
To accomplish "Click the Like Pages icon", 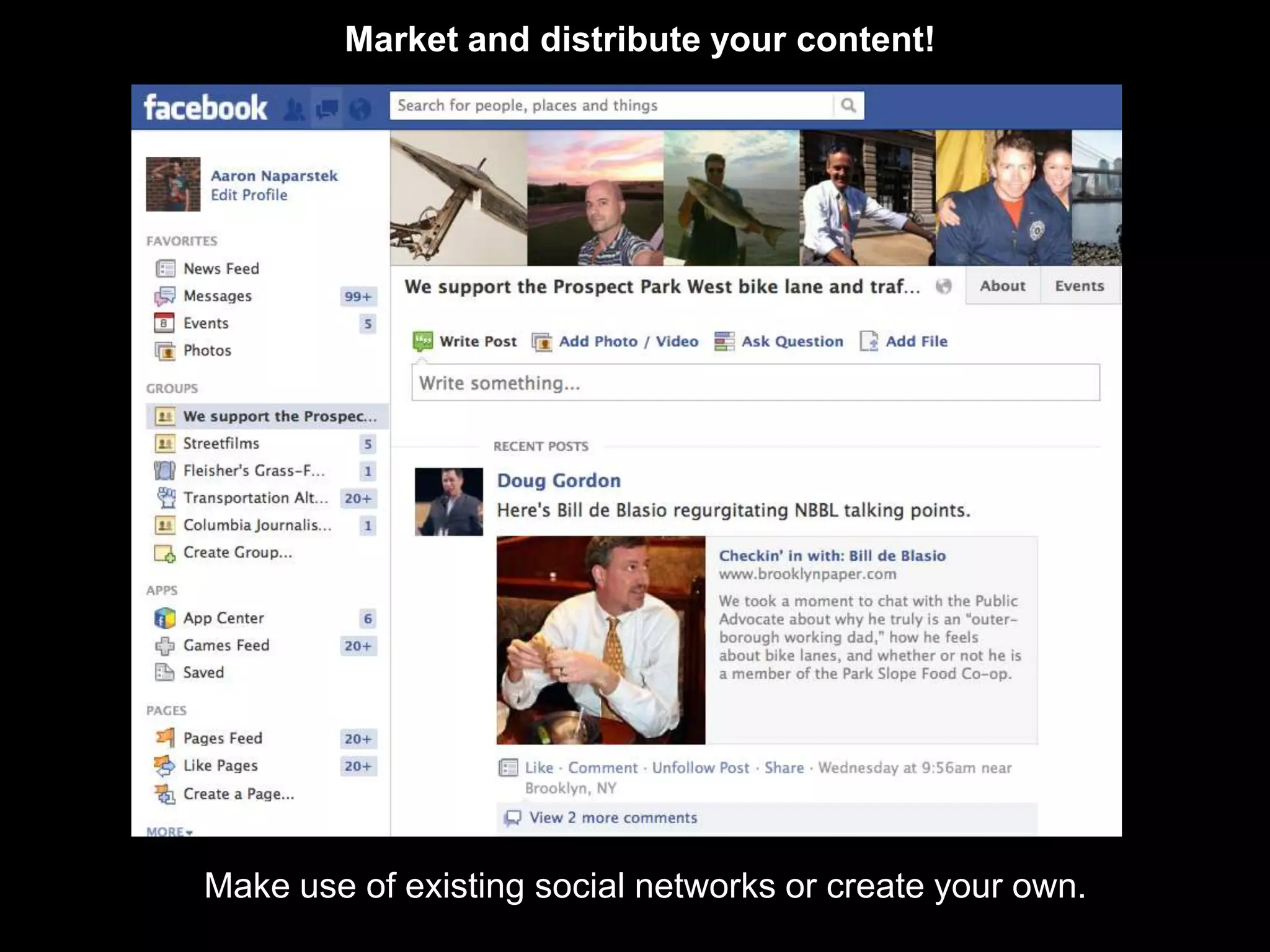I will pyautogui.click(x=164, y=765).
